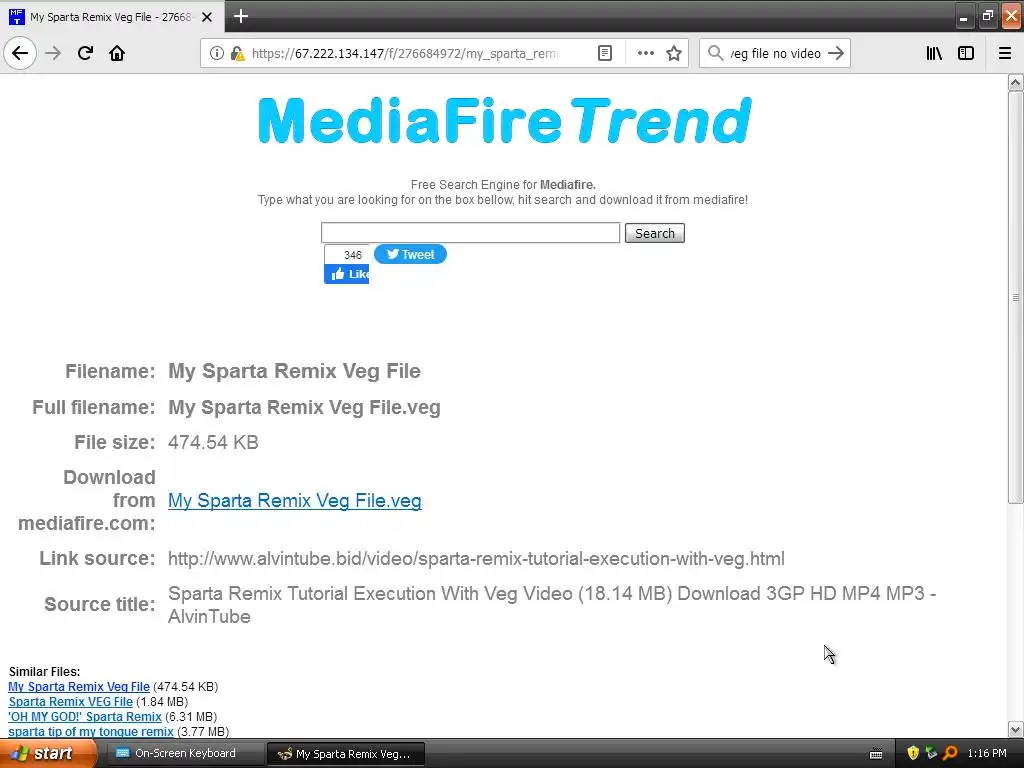1024x768 pixels.
Task: Go back to the previous page
Action: coord(20,53)
